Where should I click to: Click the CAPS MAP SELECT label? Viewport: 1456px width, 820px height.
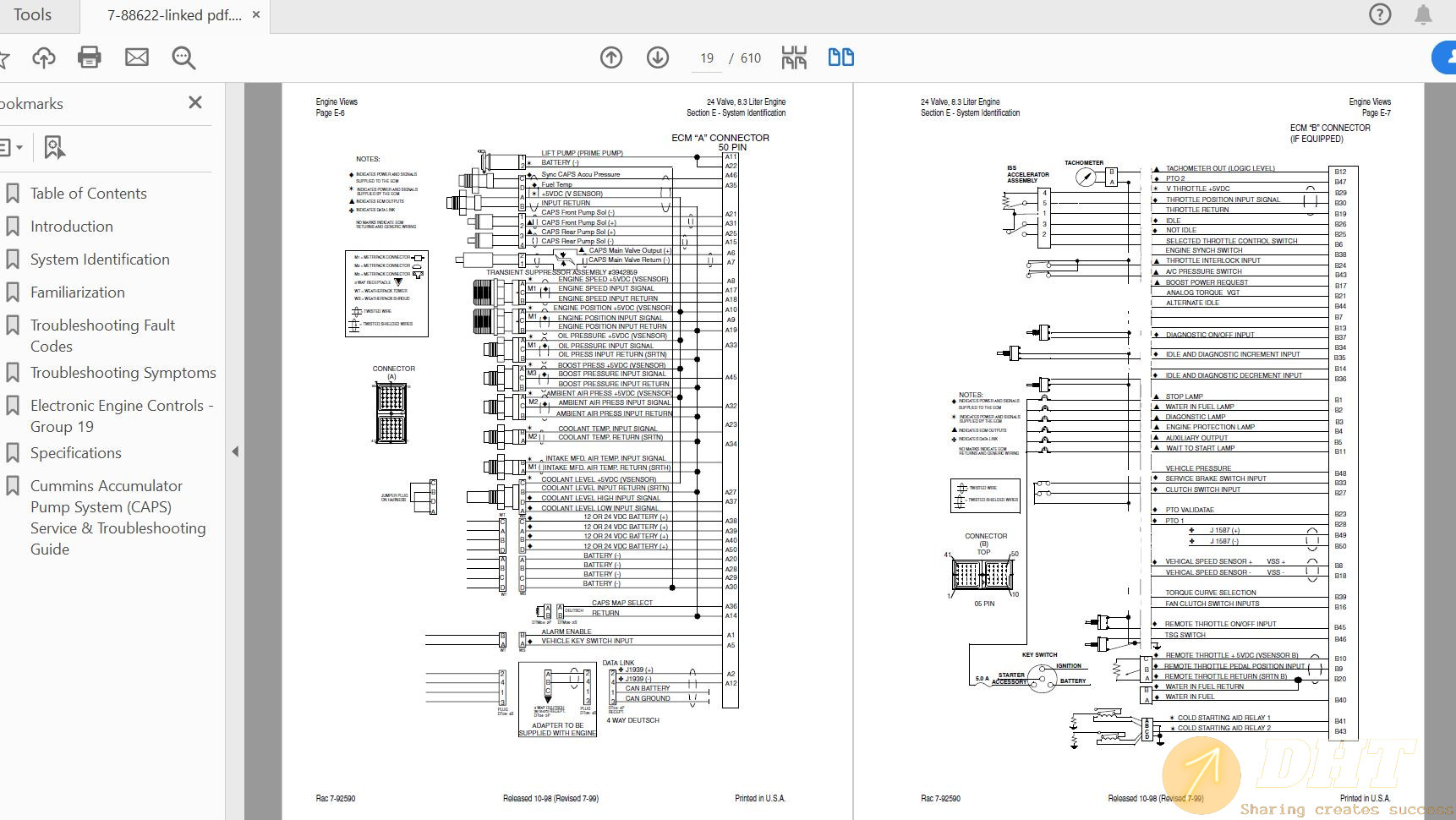click(621, 603)
